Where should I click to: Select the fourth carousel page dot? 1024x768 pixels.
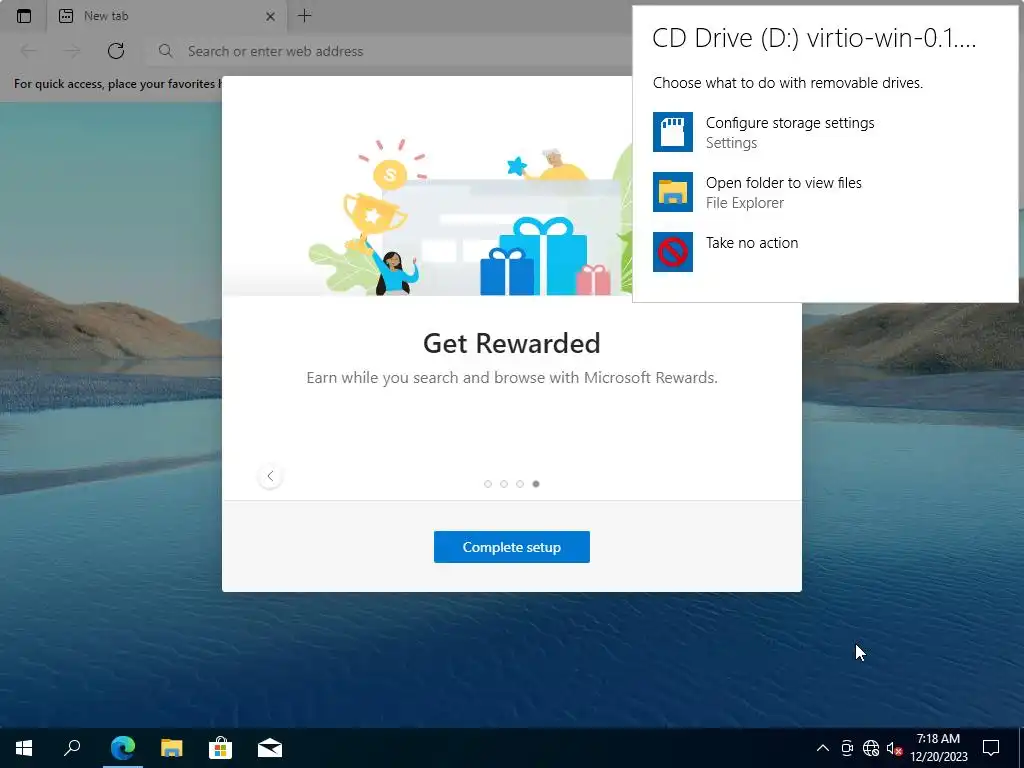[x=536, y=484]
